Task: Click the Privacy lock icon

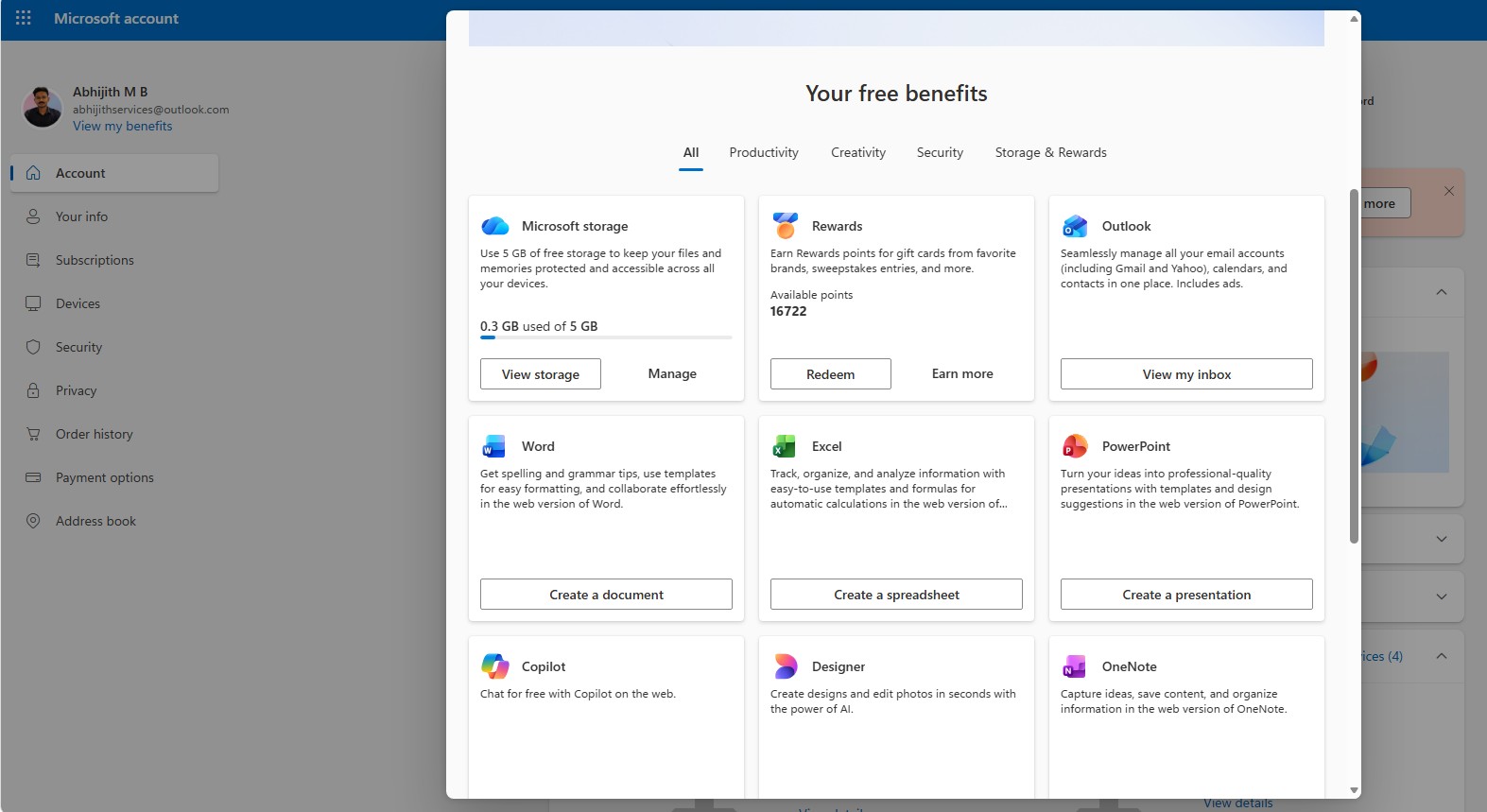Action: pos(33,390)
